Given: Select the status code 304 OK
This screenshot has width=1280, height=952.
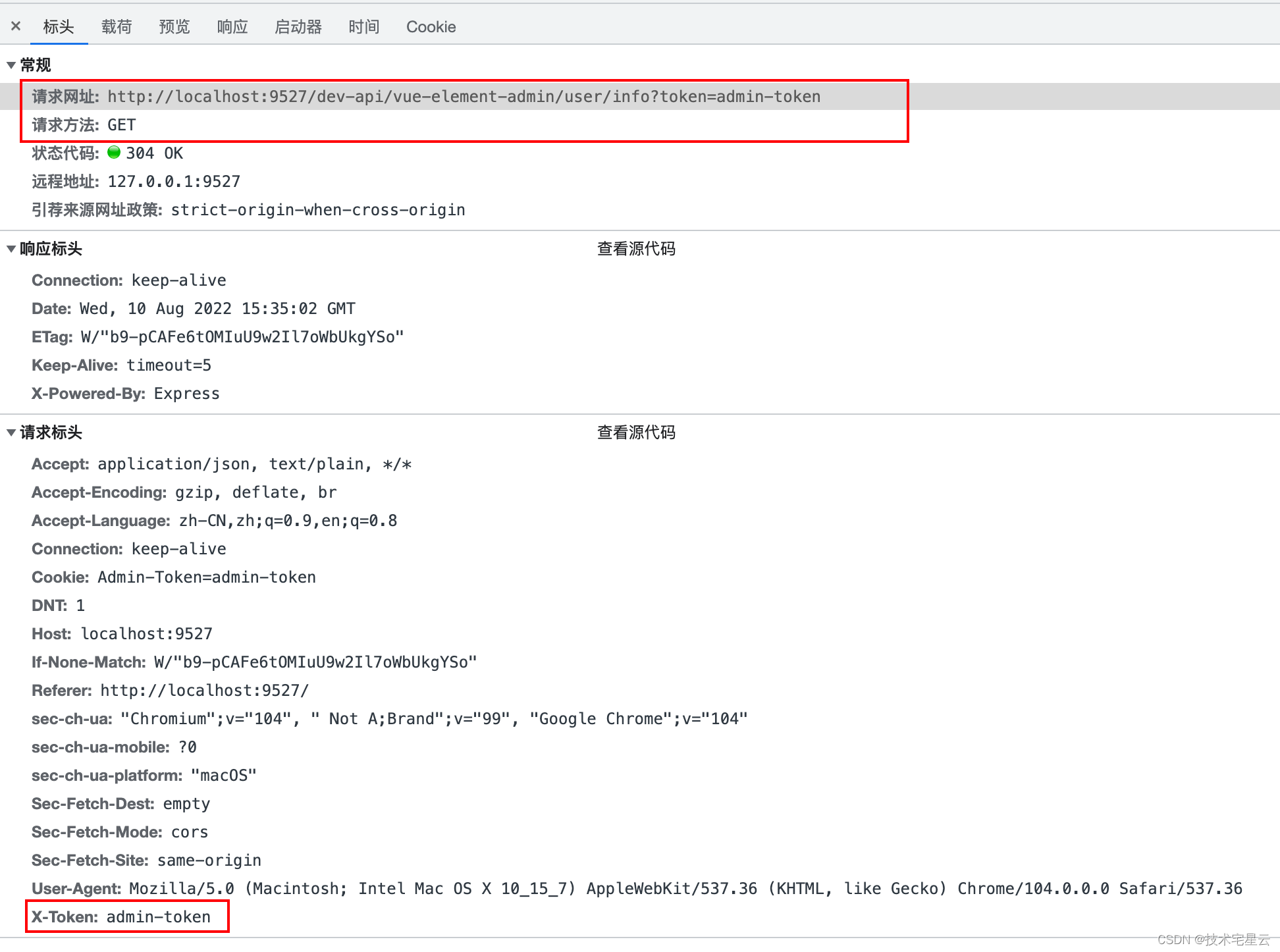Looking at the screenshot, I should [155, 153].
